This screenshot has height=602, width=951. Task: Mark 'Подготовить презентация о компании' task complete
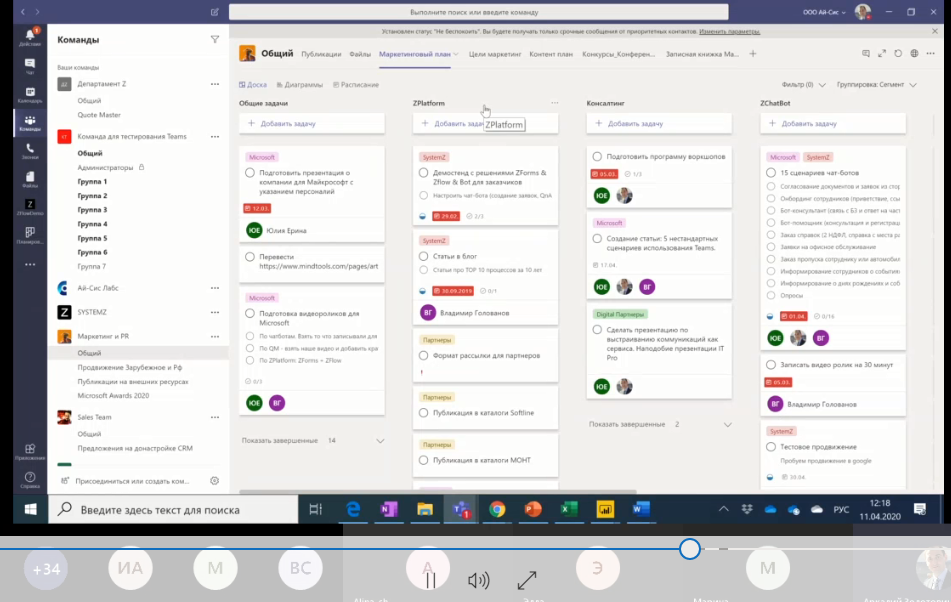pos(250,173)
